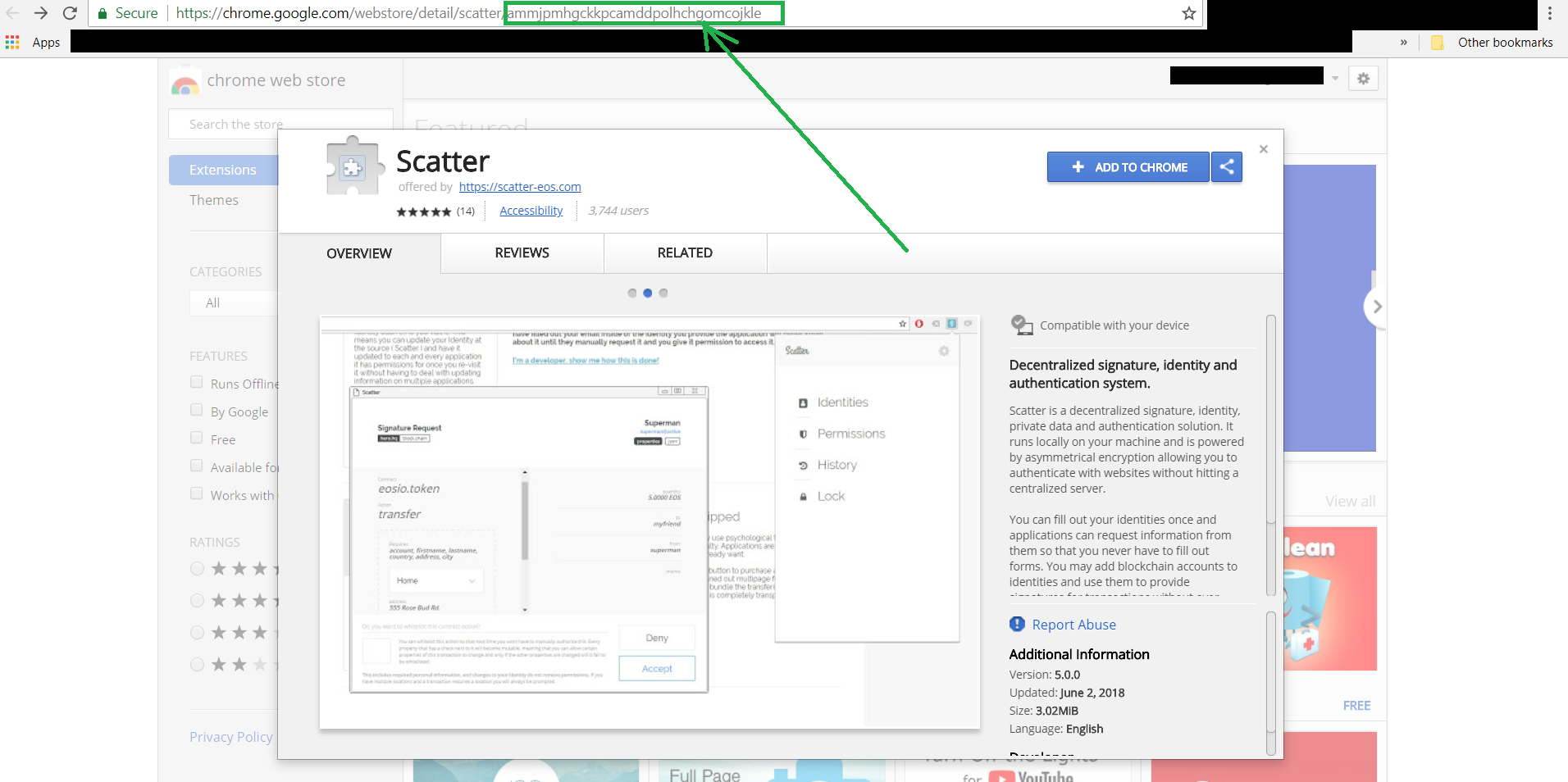Open web store settings gear
1568x782 pixels.
(1363, 79)
